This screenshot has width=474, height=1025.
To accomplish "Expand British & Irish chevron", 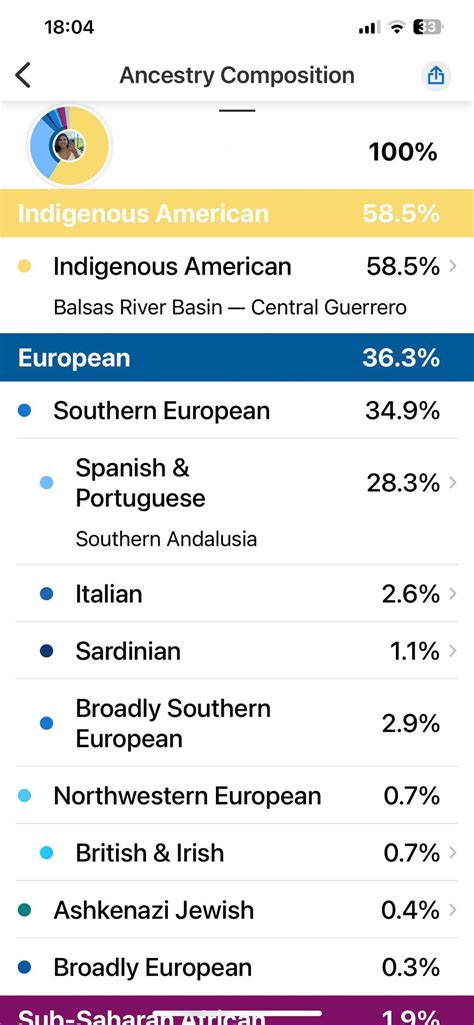I will click(x=452, y=852).
